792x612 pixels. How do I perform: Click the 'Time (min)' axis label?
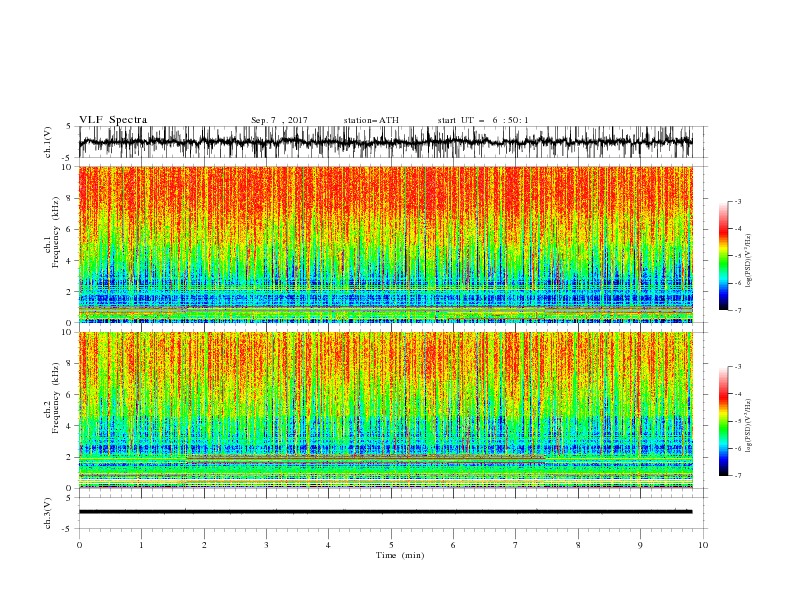point(400,555)
